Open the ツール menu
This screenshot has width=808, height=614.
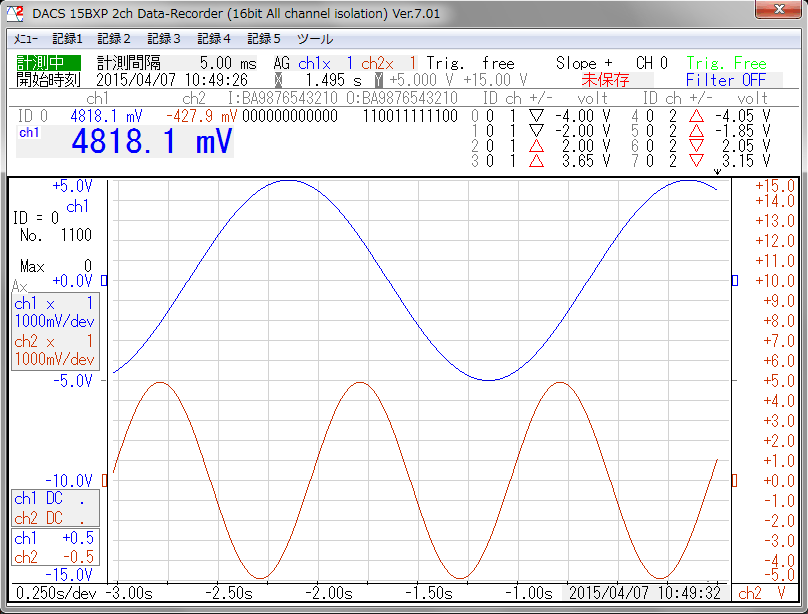click(x=315, y=39)
